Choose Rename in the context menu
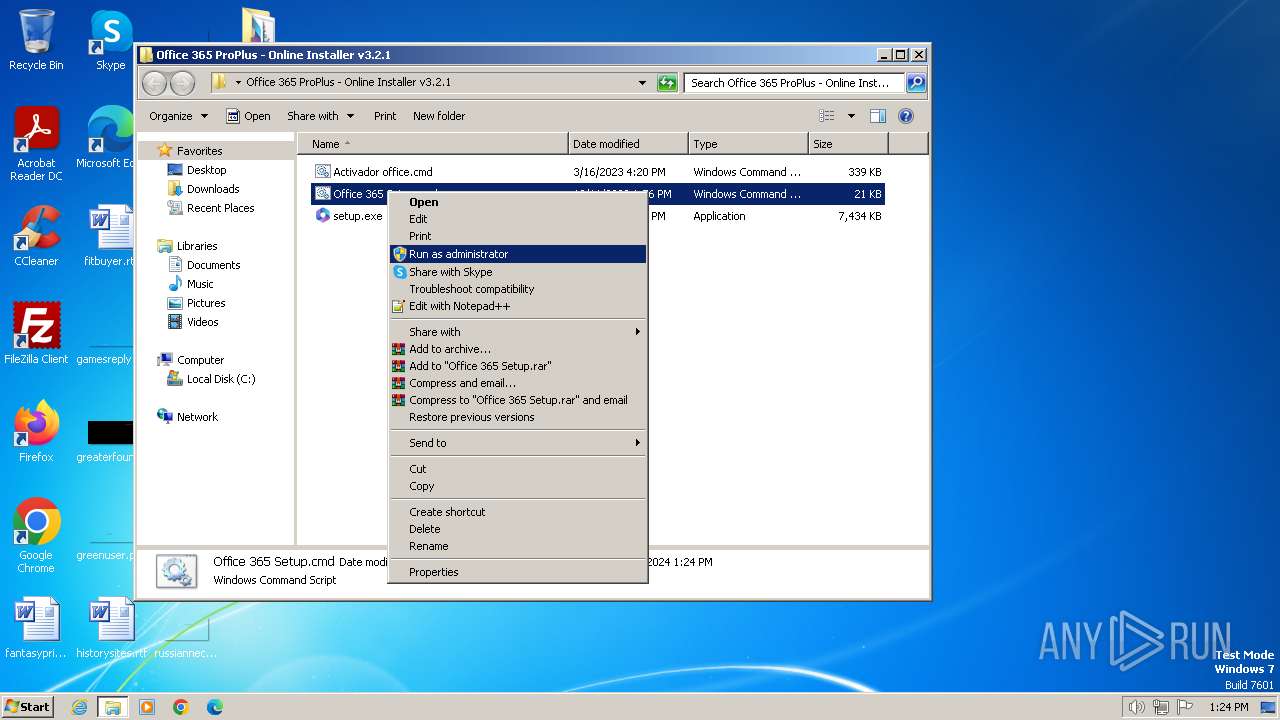 pyautogui.click(x=517, y=546)
